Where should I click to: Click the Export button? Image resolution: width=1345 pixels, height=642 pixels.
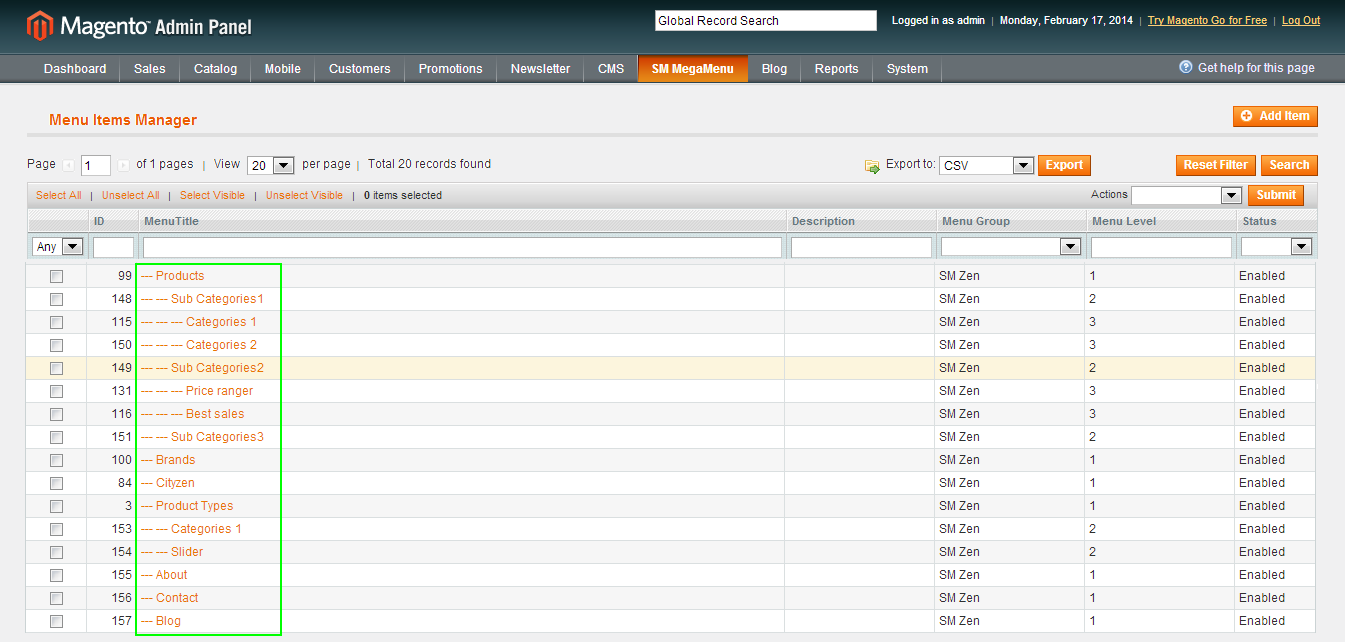coord(1064,166)
